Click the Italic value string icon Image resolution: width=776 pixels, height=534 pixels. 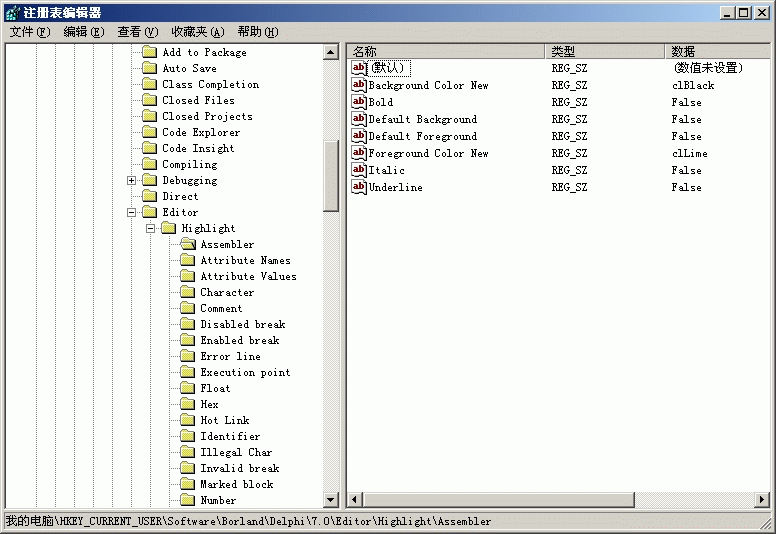point(359,170)
